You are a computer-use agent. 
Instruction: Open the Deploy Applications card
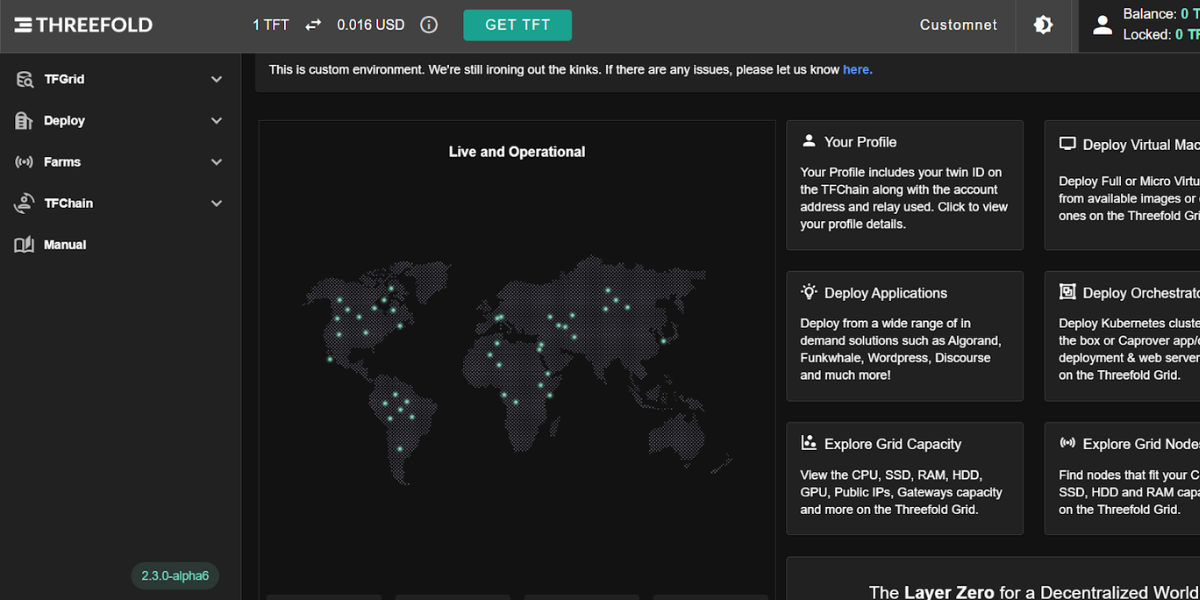click(x=904, y=336)
